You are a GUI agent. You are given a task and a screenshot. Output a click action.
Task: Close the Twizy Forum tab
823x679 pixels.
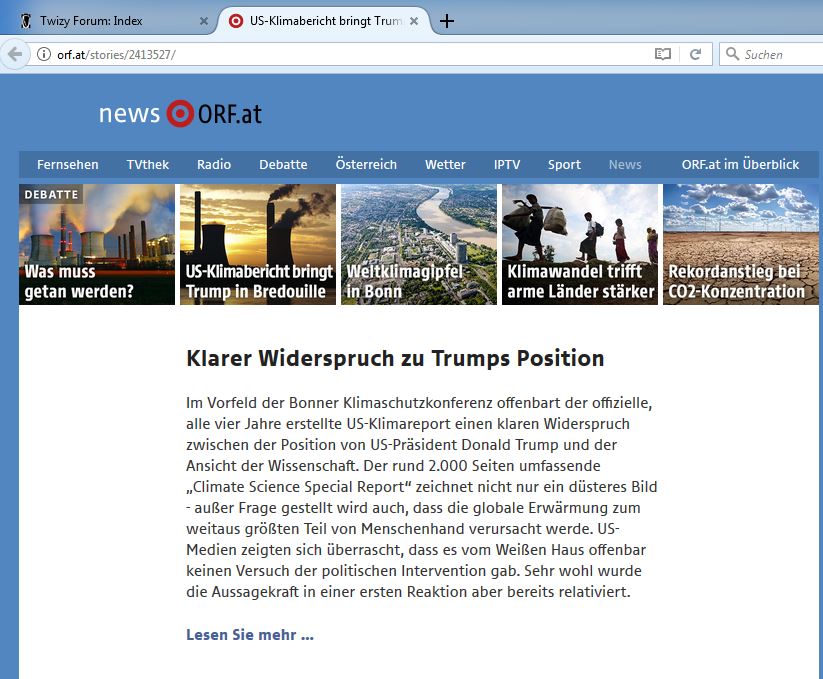(204, 21)
